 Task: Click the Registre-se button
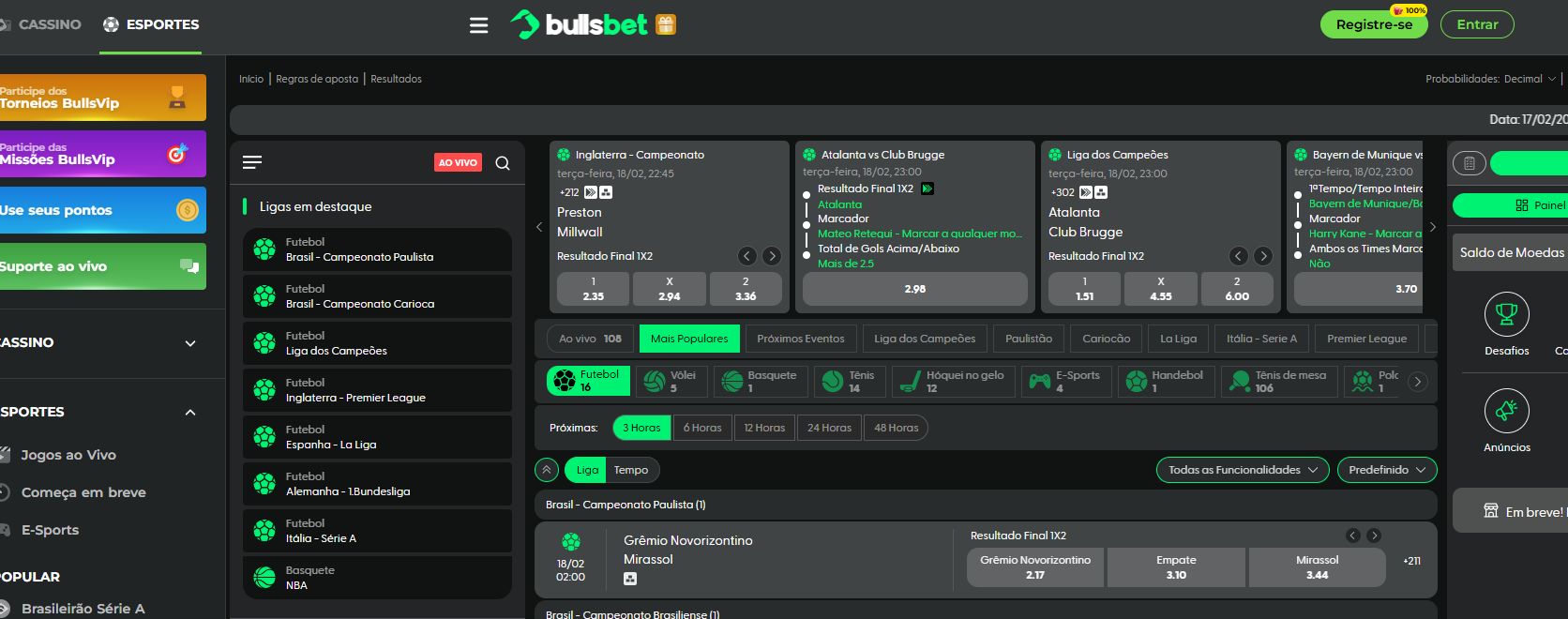[1374, 24]
